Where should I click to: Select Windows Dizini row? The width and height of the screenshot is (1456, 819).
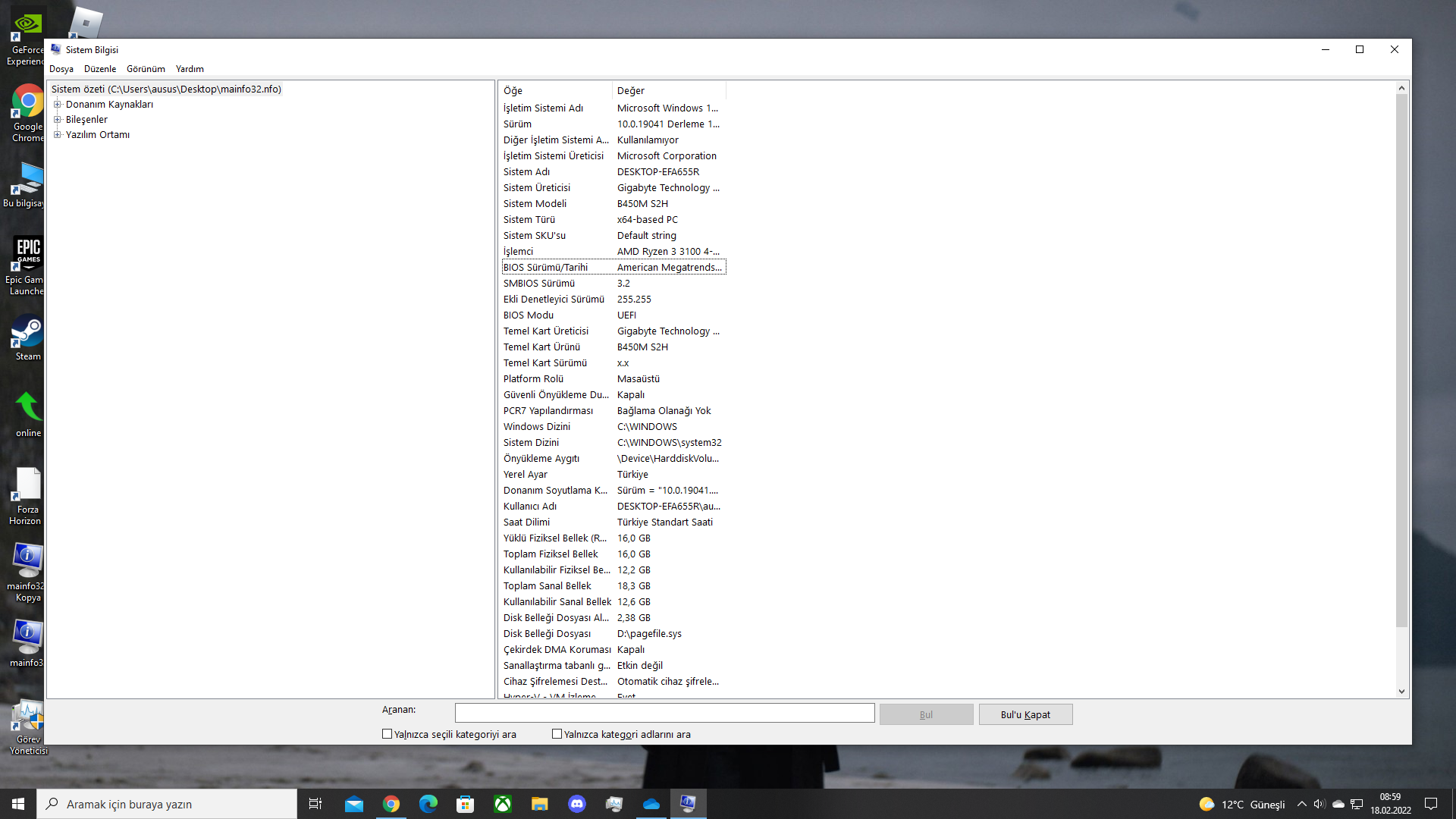pyautogui.click(x=613, y=426)
